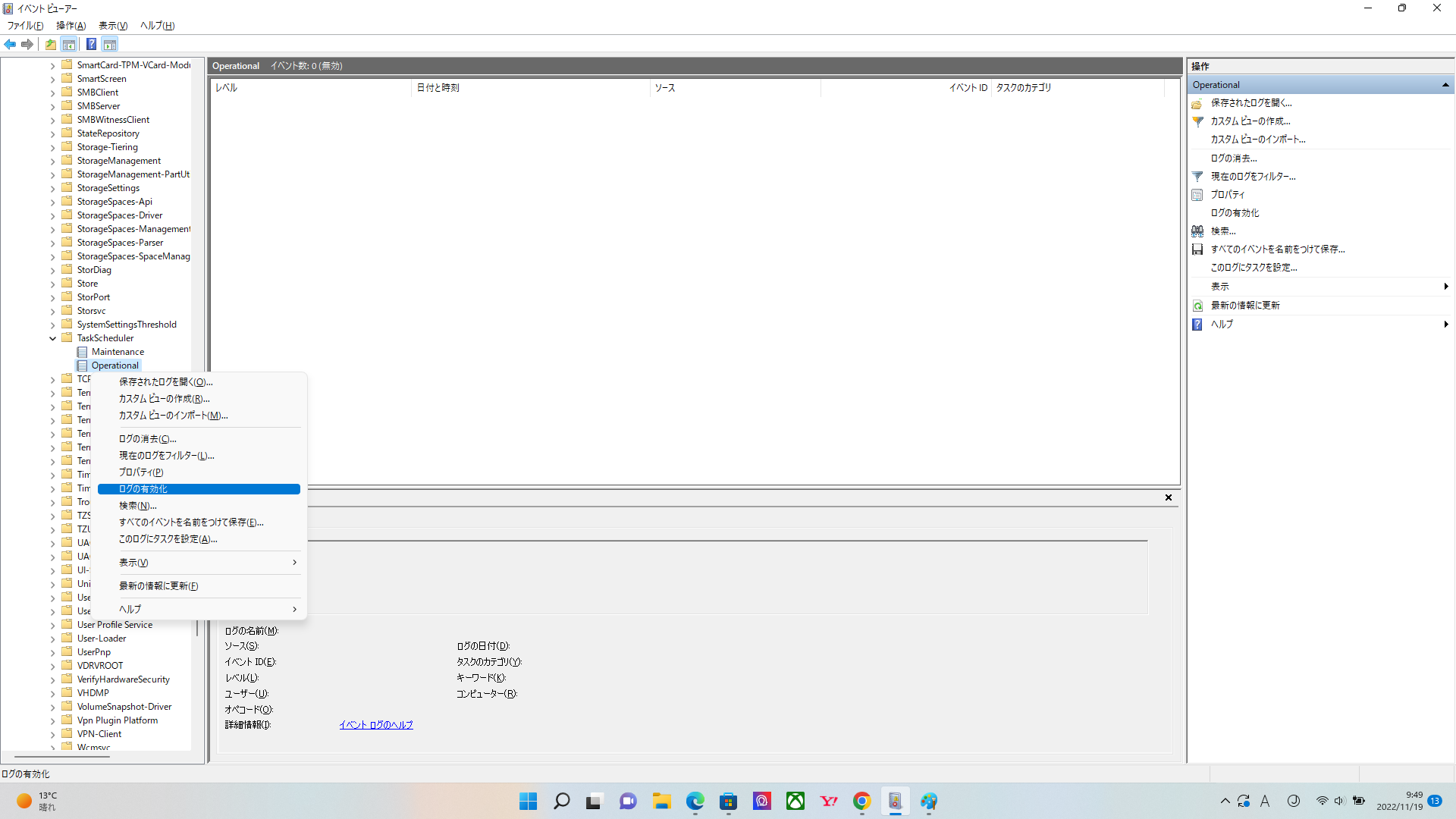
Task: Open the 操作 menu in menu bar
Action: pyautogui.click(x=71, y=25)
